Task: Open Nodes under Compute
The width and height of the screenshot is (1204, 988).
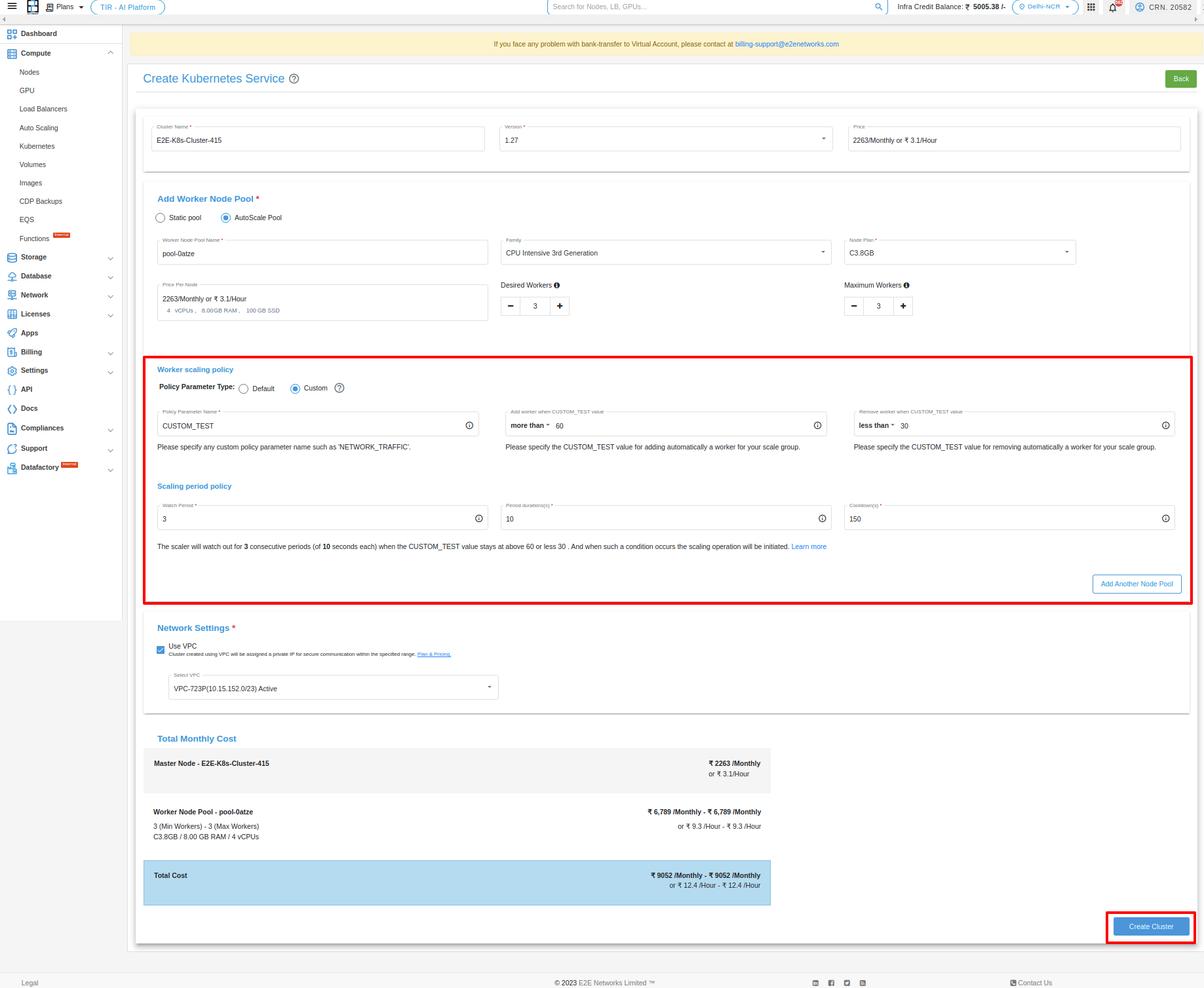Action: pos(29,72)
